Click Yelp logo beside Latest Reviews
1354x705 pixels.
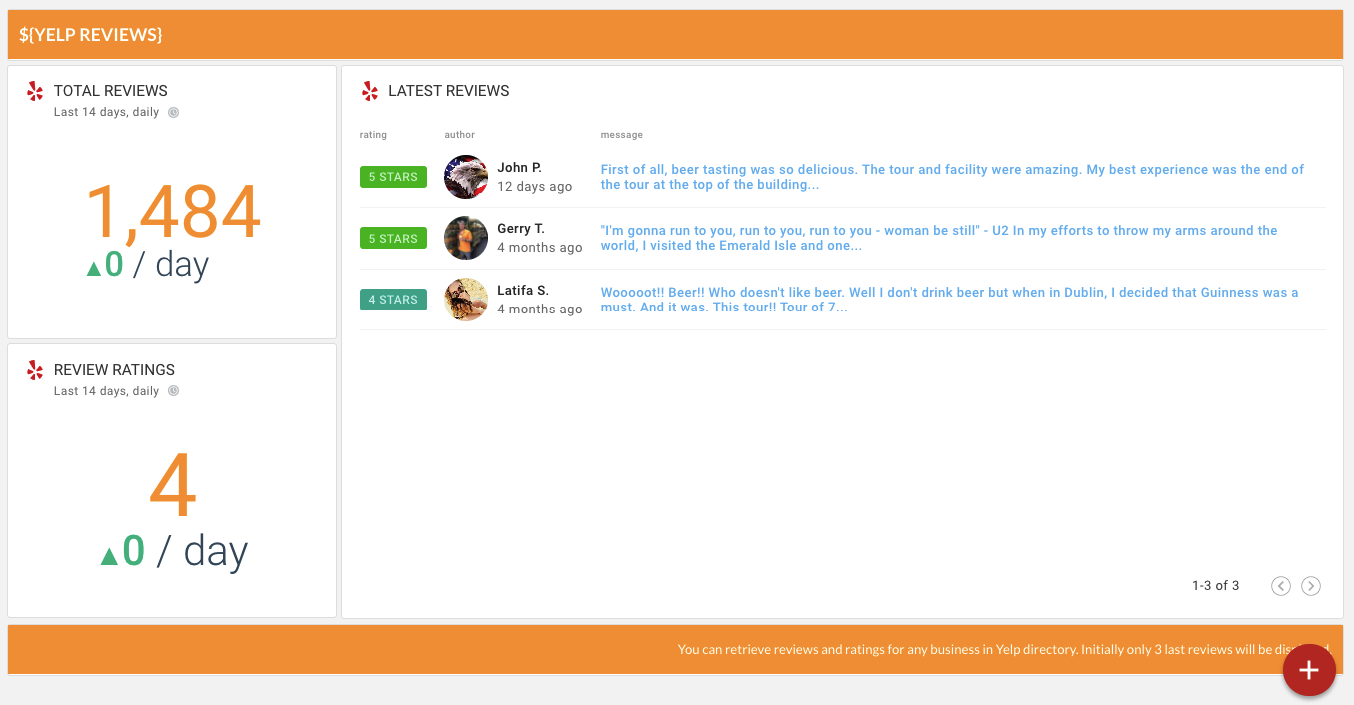[x=370, y=91]
